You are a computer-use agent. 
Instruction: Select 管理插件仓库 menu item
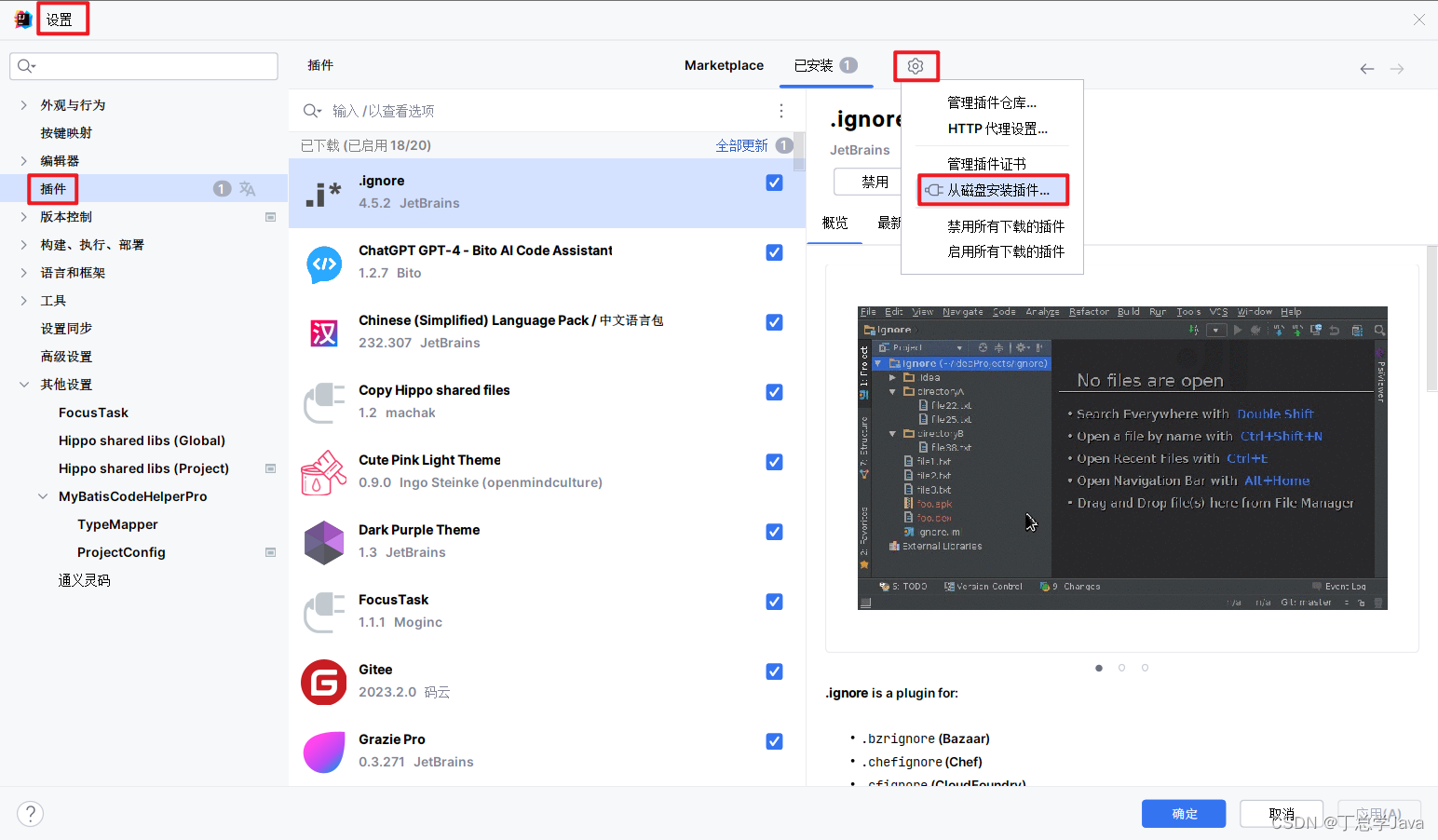tap(992, 102)
